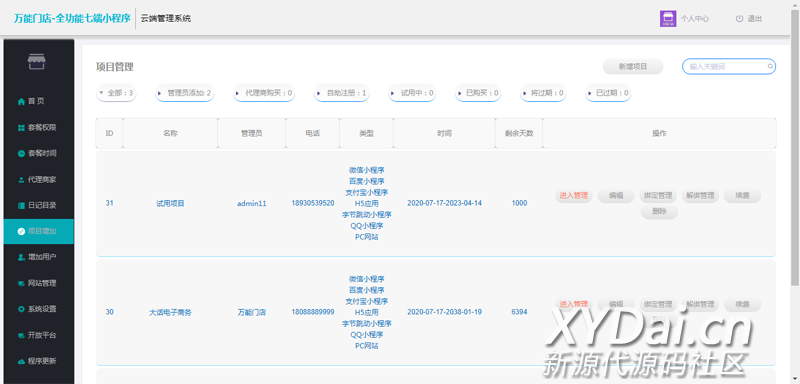This screenshot has height=384, width=800.
Task: Click the 退出 logout link
Action: (x=755, y=19)
